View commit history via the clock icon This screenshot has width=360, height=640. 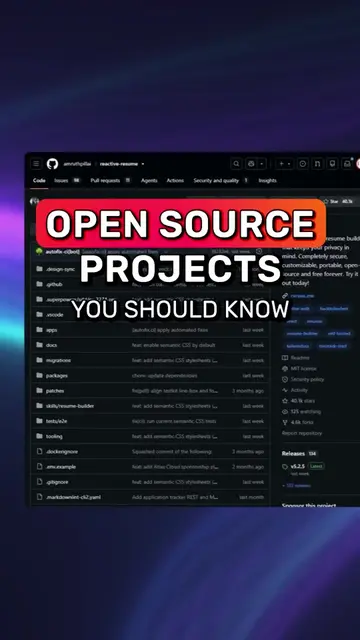pos(259,251)
